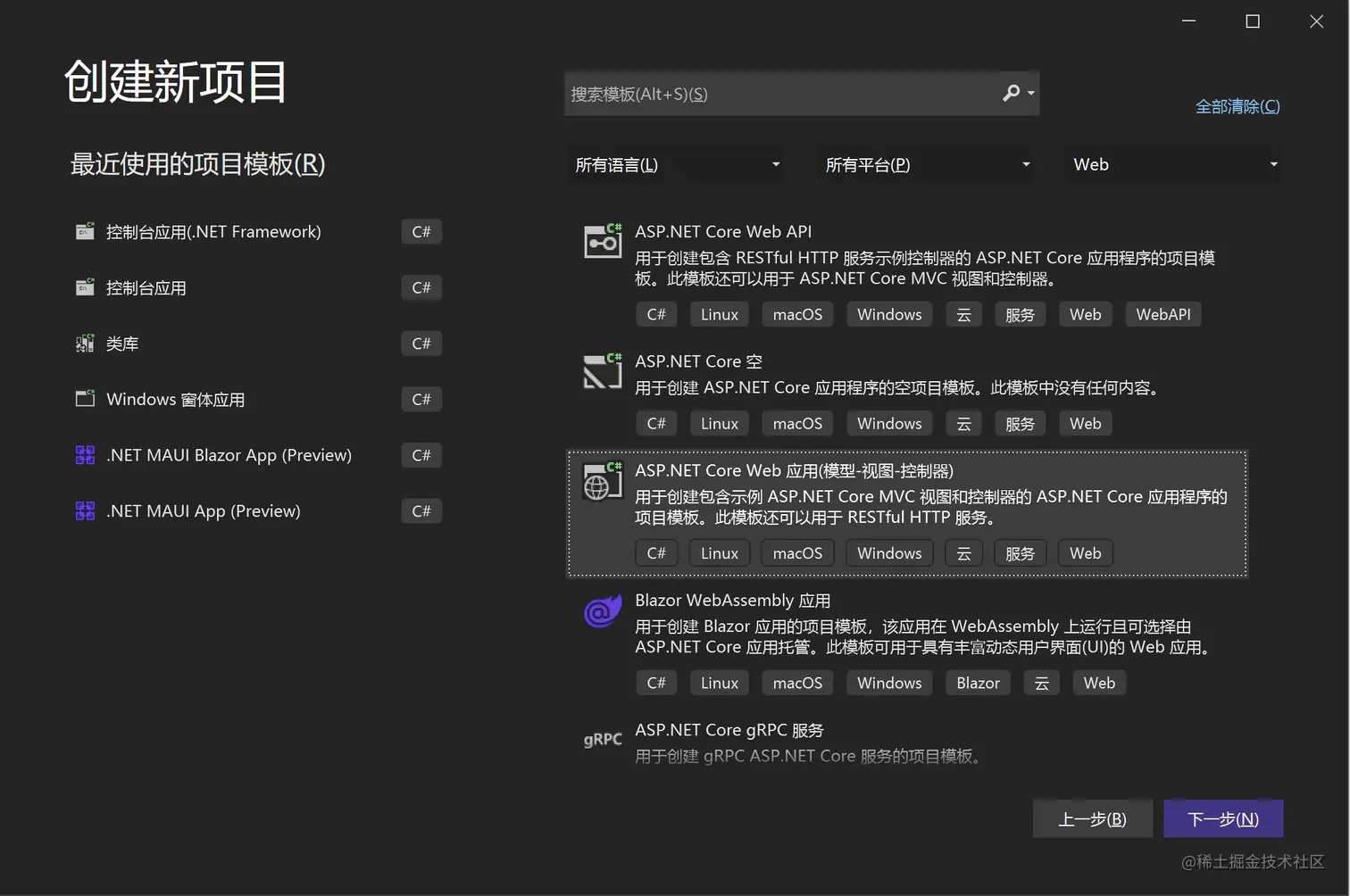
Task: Click the WebAPI tag on the Web API template
Action: 1162,314
